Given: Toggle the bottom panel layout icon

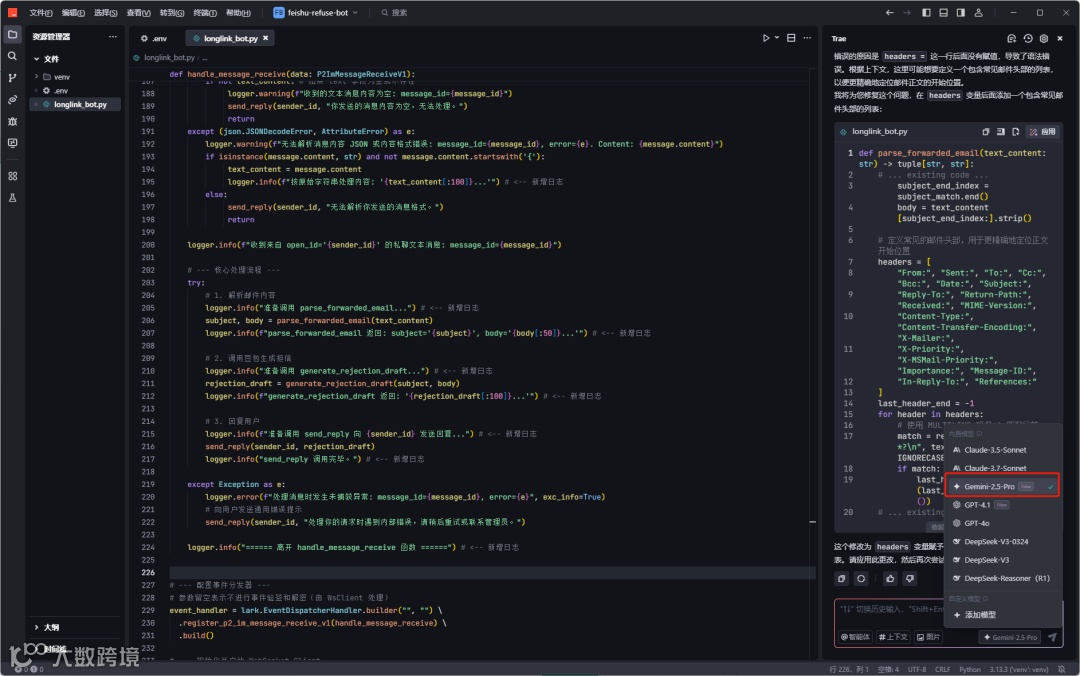Looking at the screenshot, I should click(944, 12).
